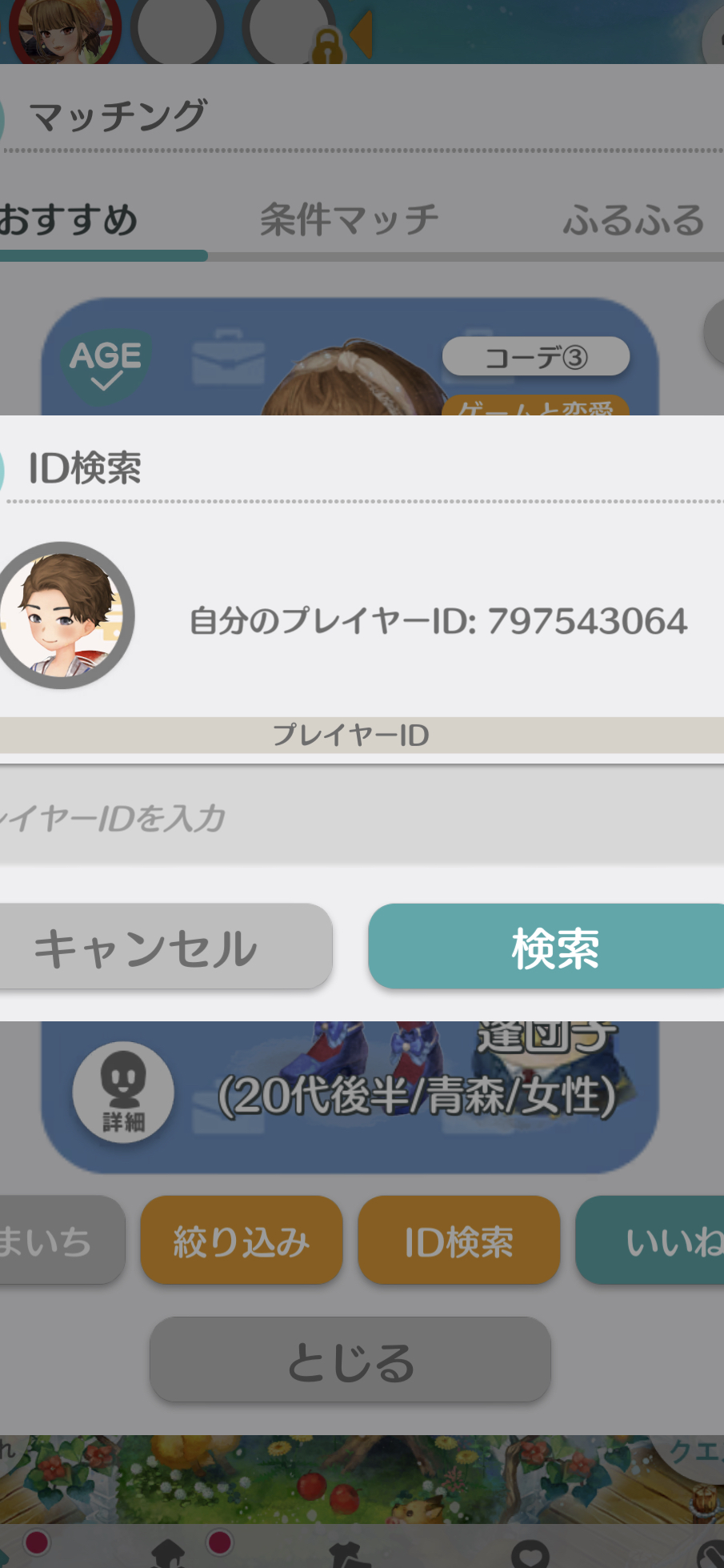Tap the orange ID検索 button
This screenshot has width=724, height=1568.
click(x=458, y=1240)
